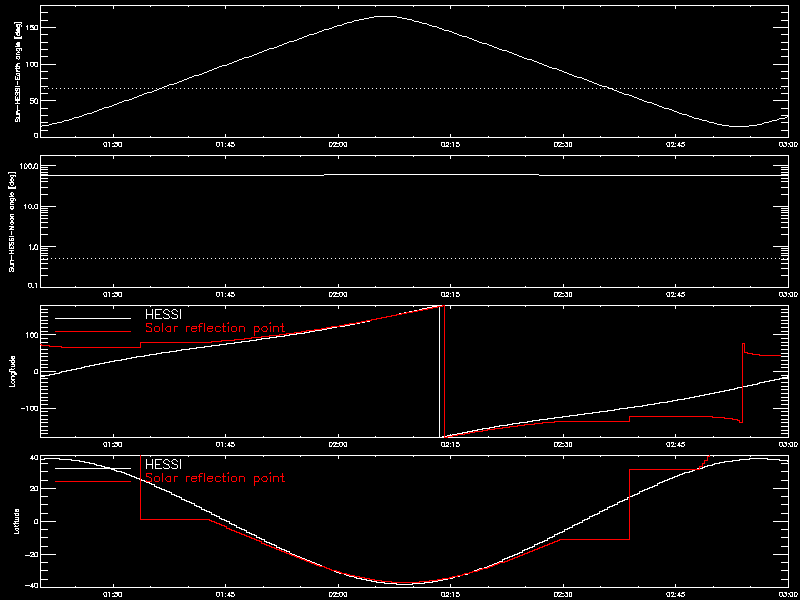This screenshot has height=600, width=800.
Task: Click the 40 tick on the Latitude plot
Action: coord(33,458)
